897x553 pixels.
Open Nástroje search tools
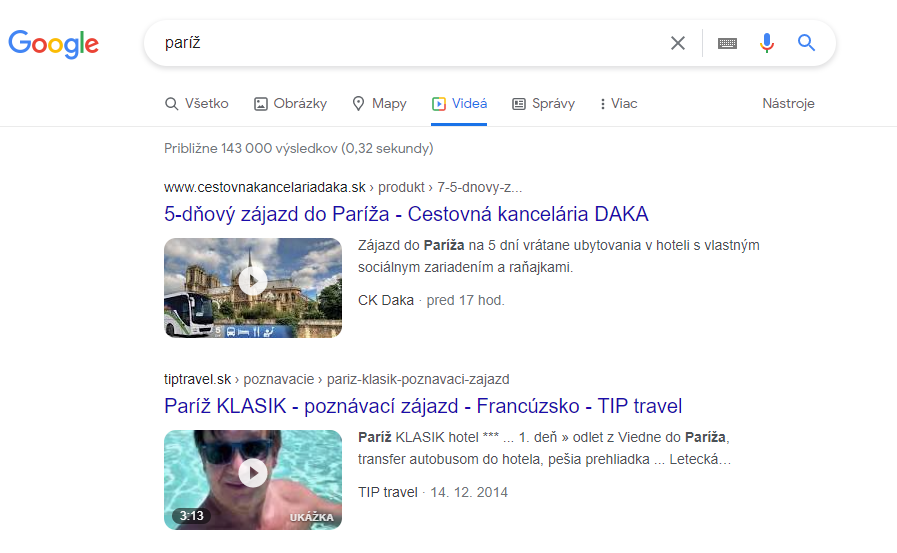pos(788,104)
